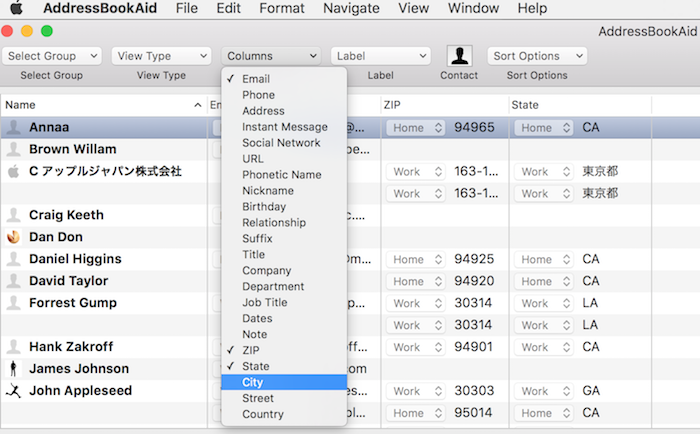Click John Appleseed's state value GA
The image size is (700, 434).
[x=591, y=391]
